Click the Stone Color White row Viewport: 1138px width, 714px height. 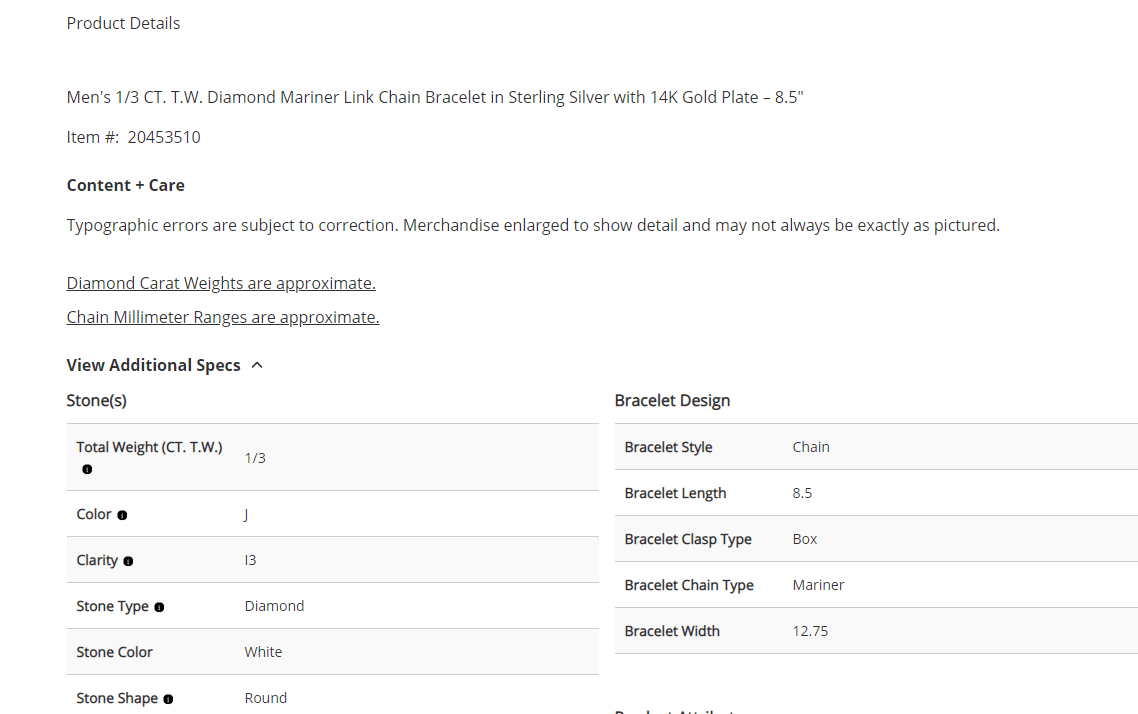click(332, 652)
